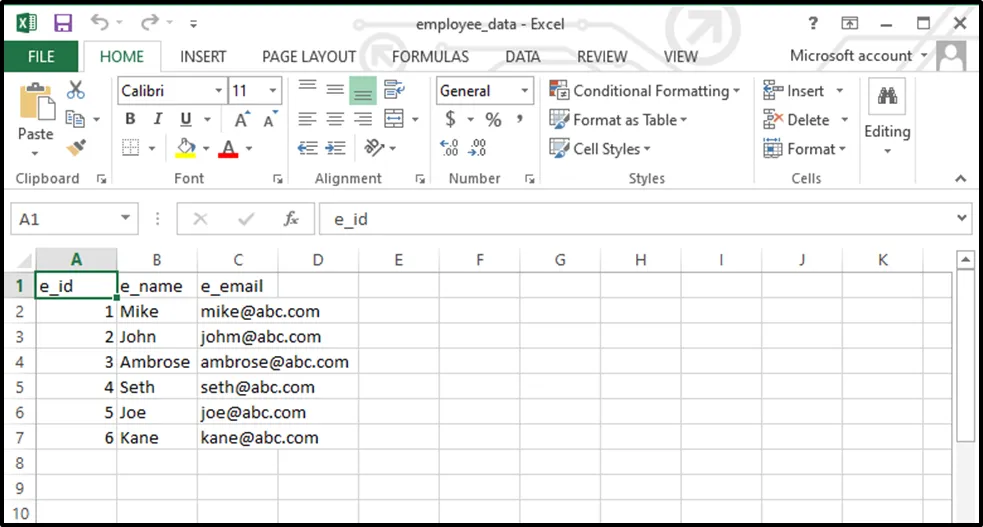Image resolution: width=983 pixels, height=527 pixels.
Task: Toggle Italic formatting
Action: click(157, 120)
